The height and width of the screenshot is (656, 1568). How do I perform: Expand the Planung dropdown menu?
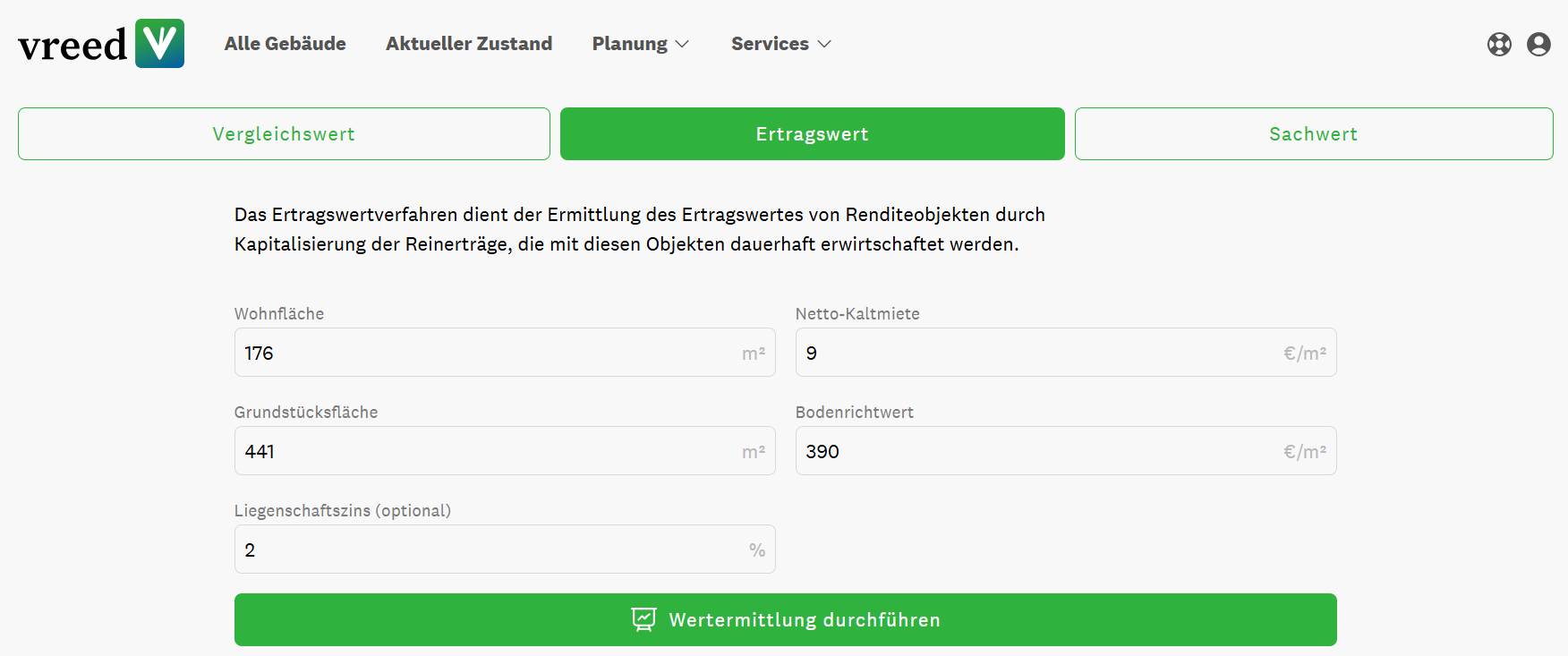click(640, 44)
